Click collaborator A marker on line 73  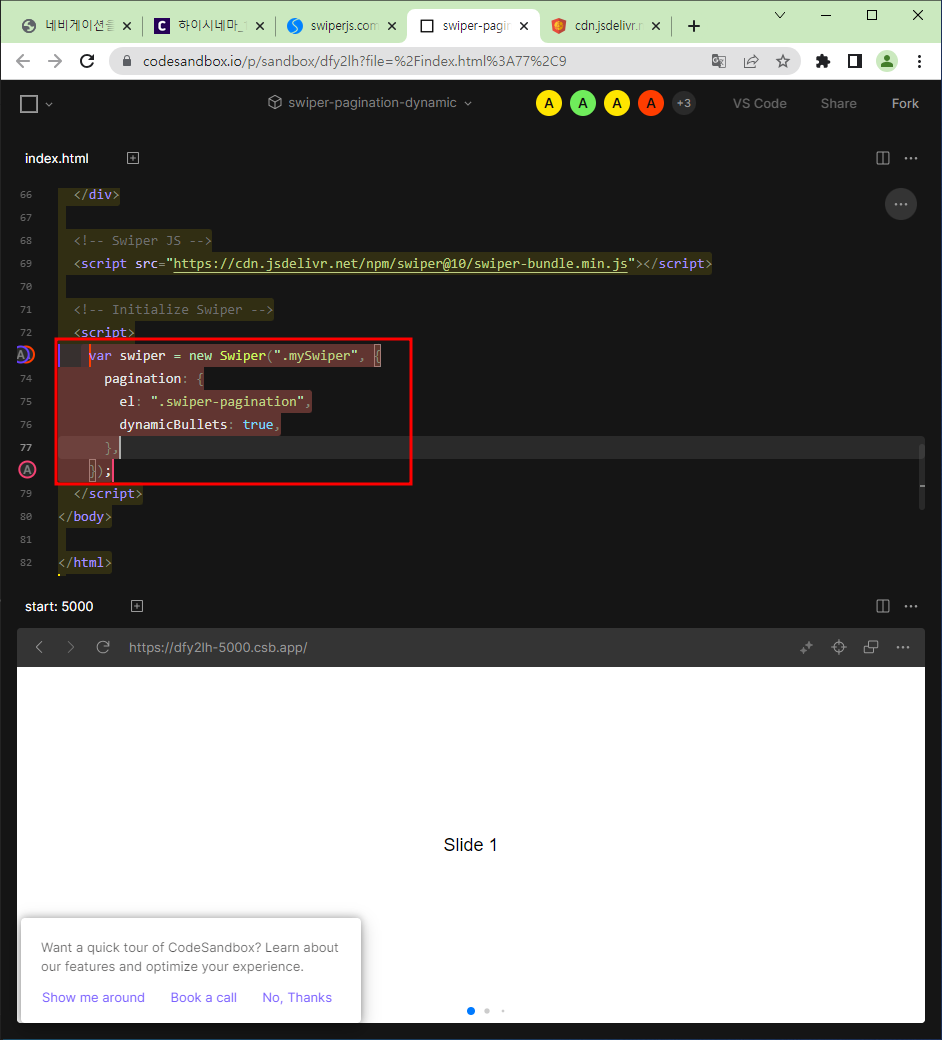25,355
